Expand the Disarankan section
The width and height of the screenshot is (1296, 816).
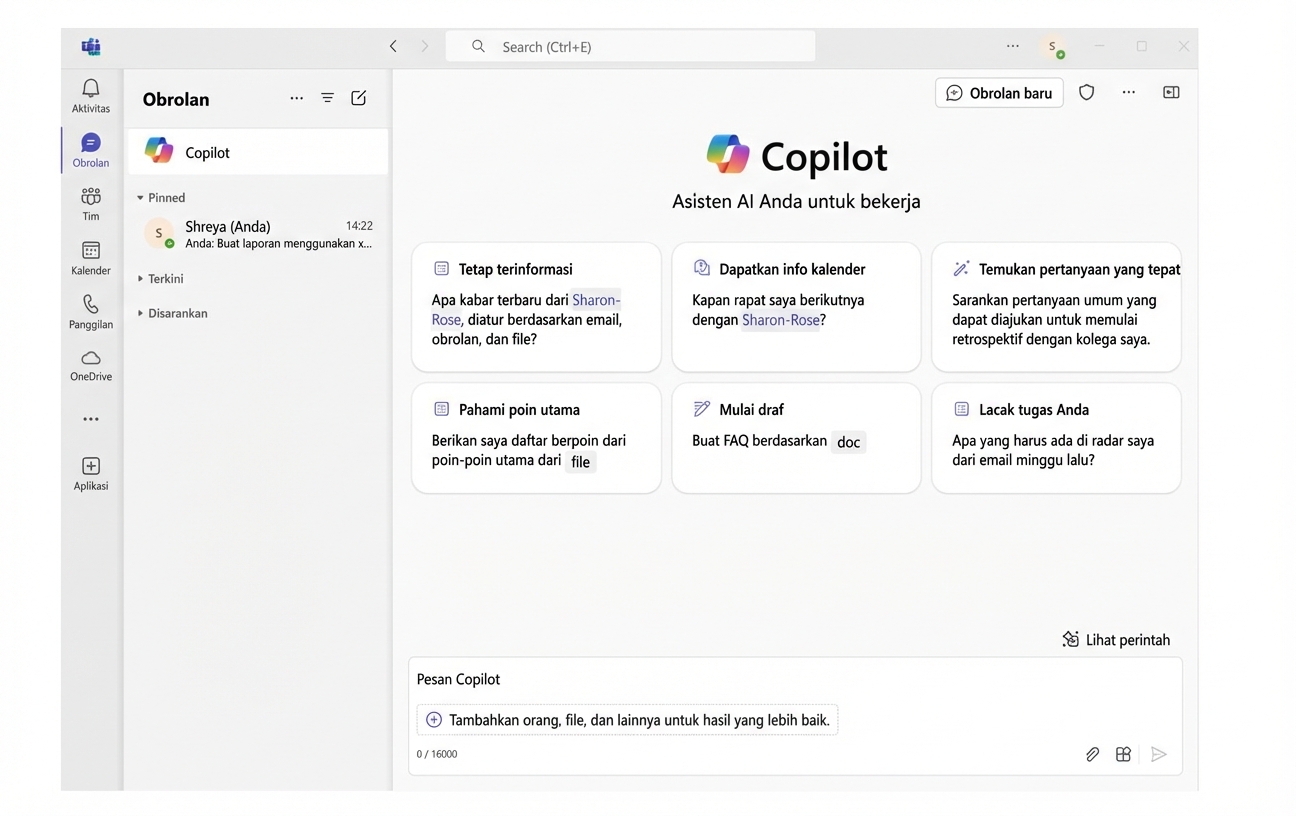tap(175, 313)
